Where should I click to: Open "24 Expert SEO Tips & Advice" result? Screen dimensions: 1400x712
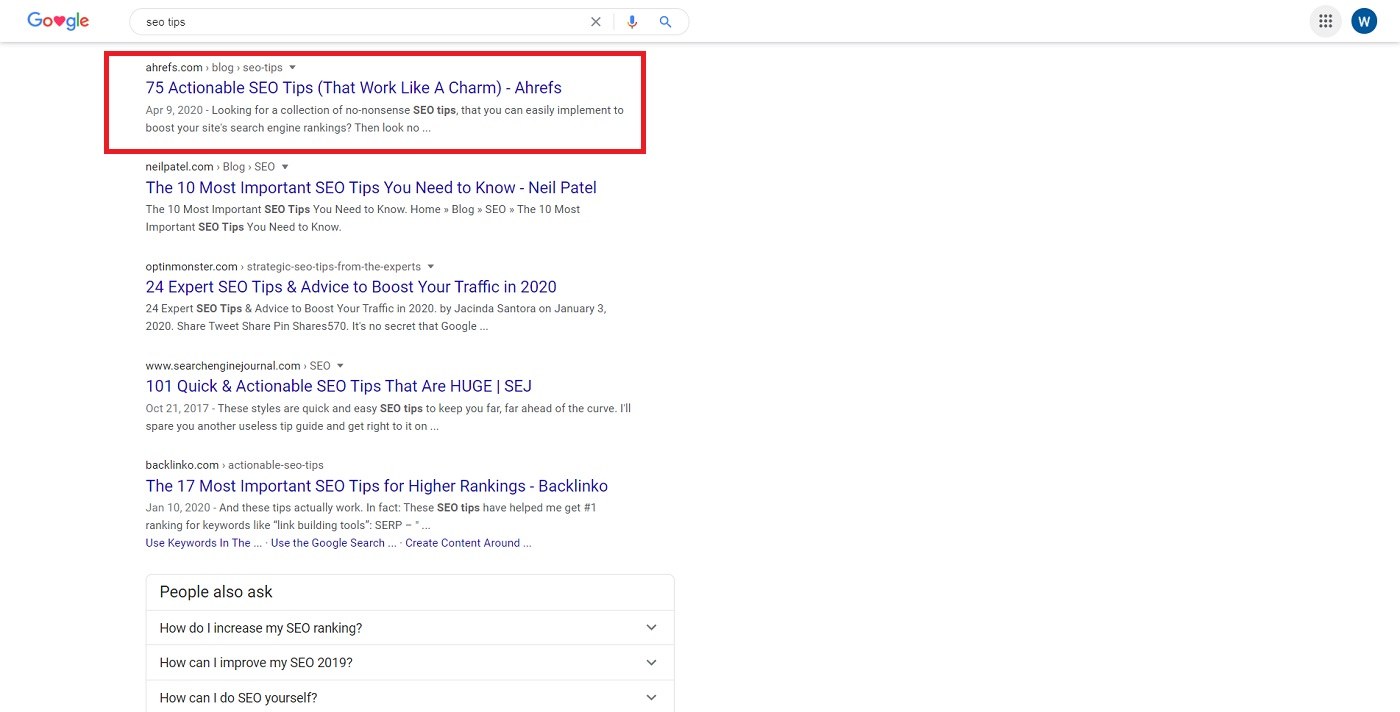tap(351, 287)
